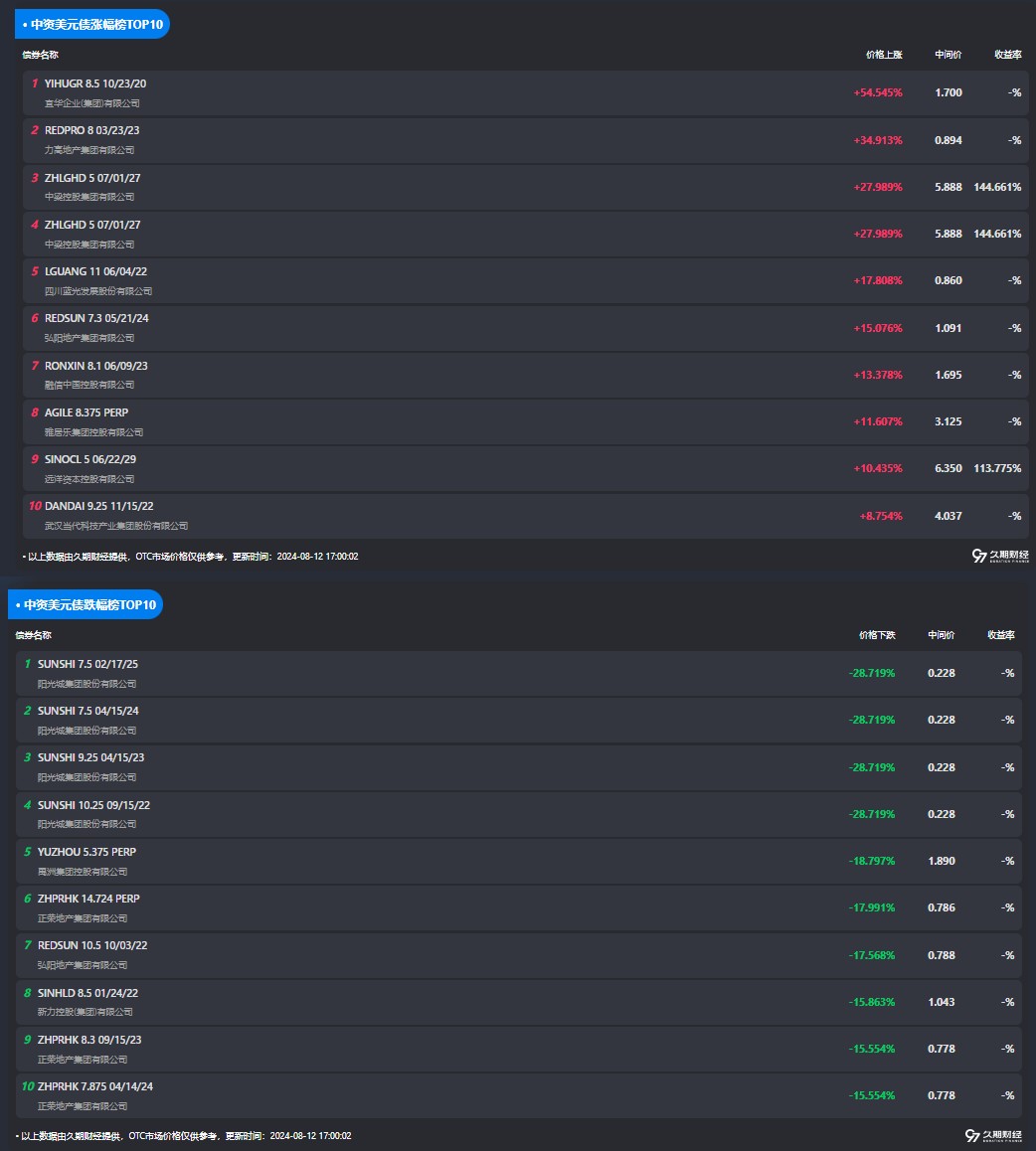Open the YIHUGR 8.5 10/23/20 bond
The image size is (1036, 1151).
(95, 83)
